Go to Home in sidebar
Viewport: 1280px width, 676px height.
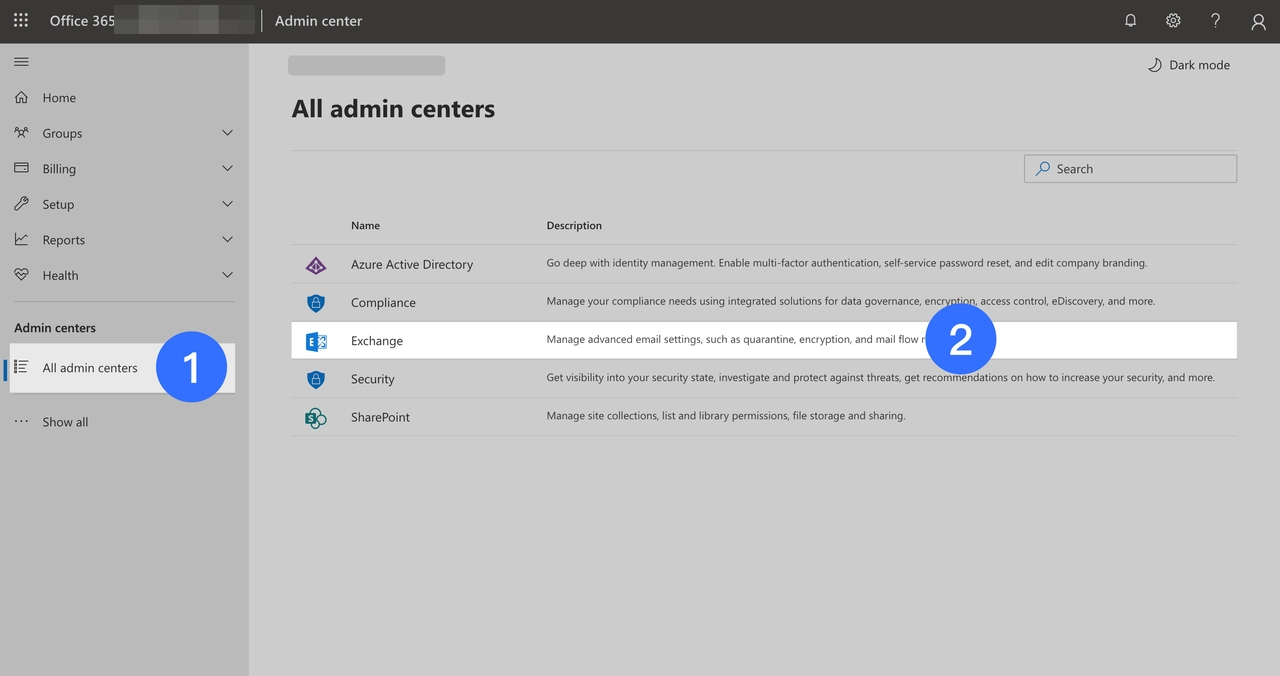click(59, 98)
